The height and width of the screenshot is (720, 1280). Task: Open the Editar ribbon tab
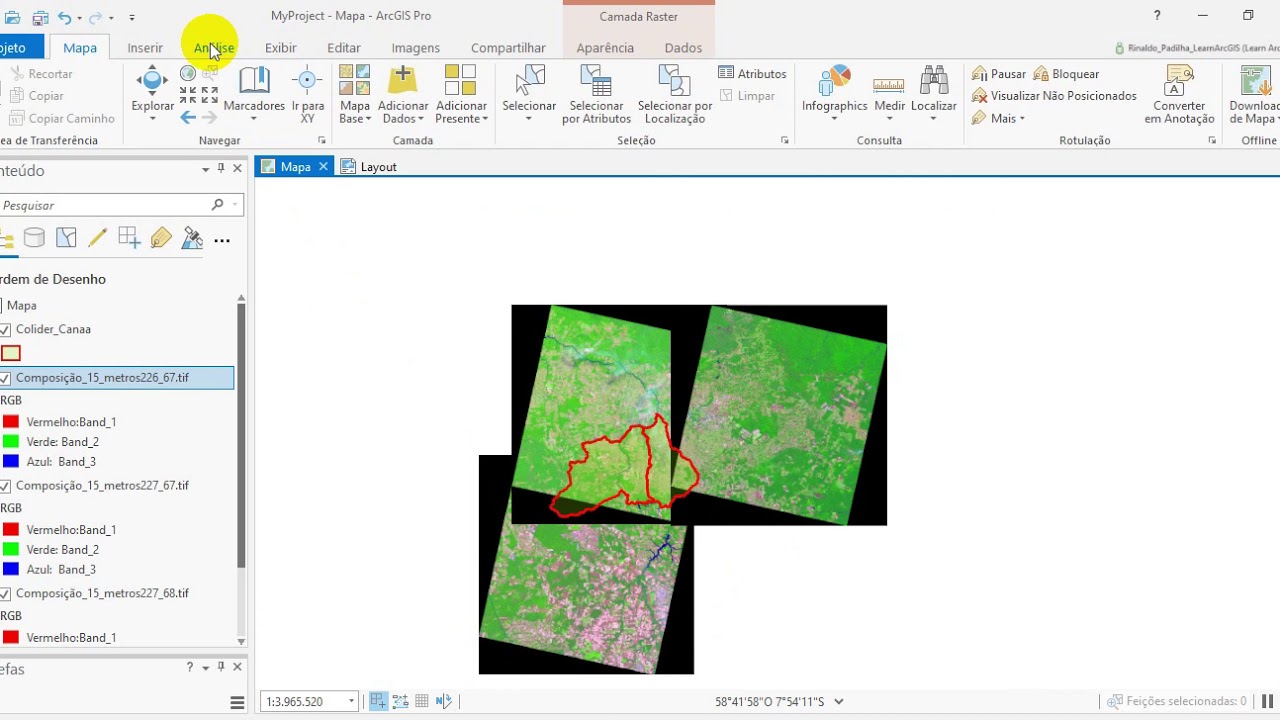pos(343,48)
